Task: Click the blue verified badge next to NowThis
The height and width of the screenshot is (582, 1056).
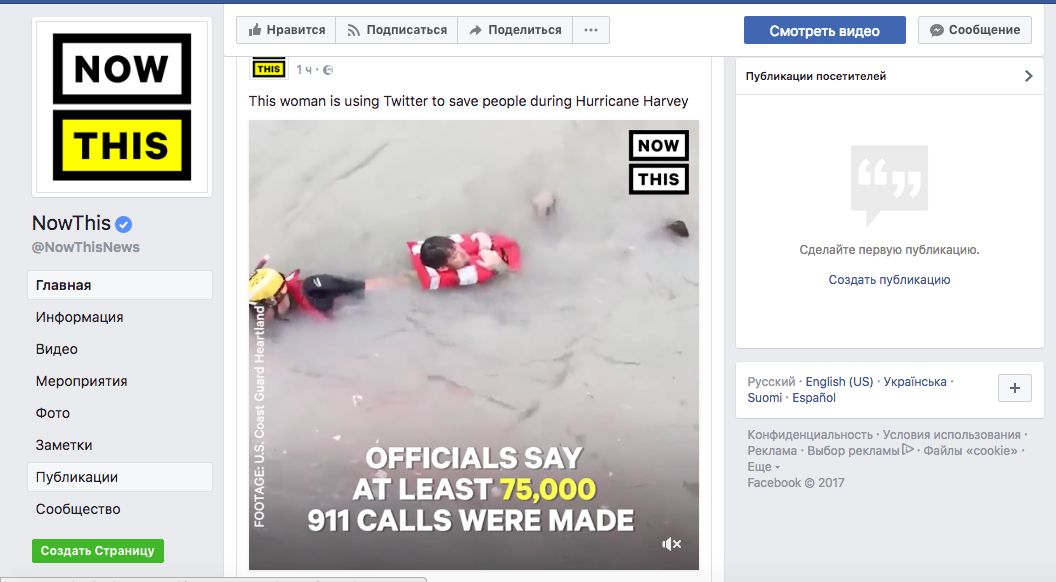Action: tap(123, 224)
